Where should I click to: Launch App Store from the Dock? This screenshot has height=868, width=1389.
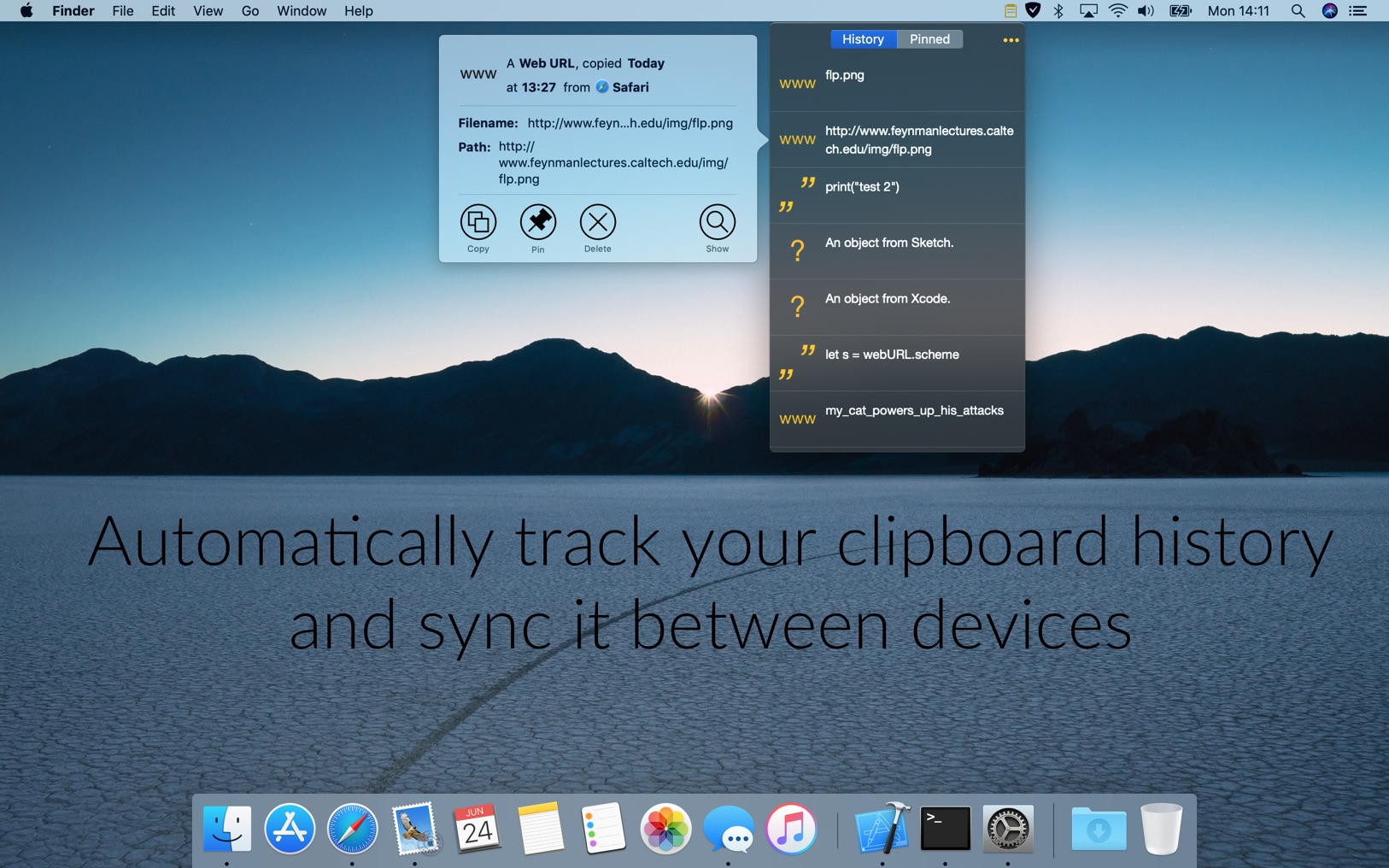pos(290,829)
